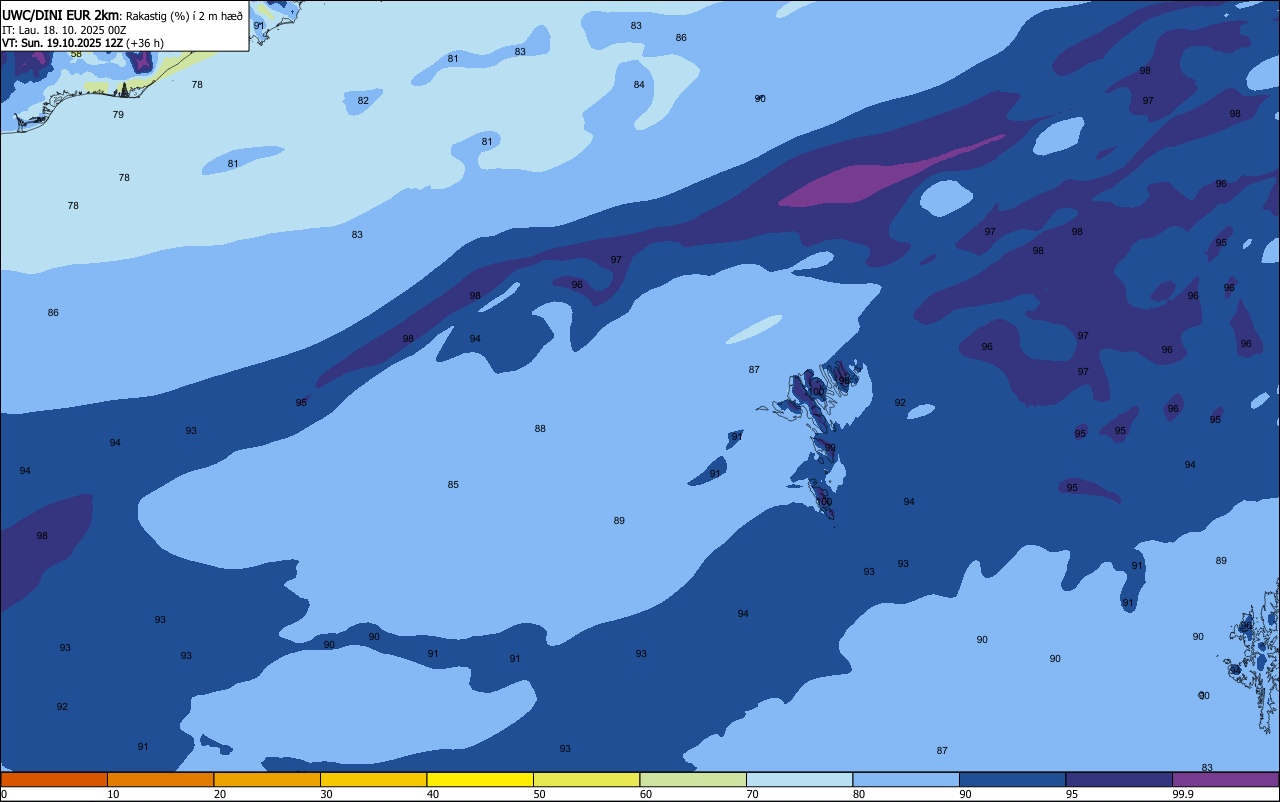The image size is (1280, 802).
Task: Pick the pale green 60–70 legend swatch
Action: [x=693, y=779]
